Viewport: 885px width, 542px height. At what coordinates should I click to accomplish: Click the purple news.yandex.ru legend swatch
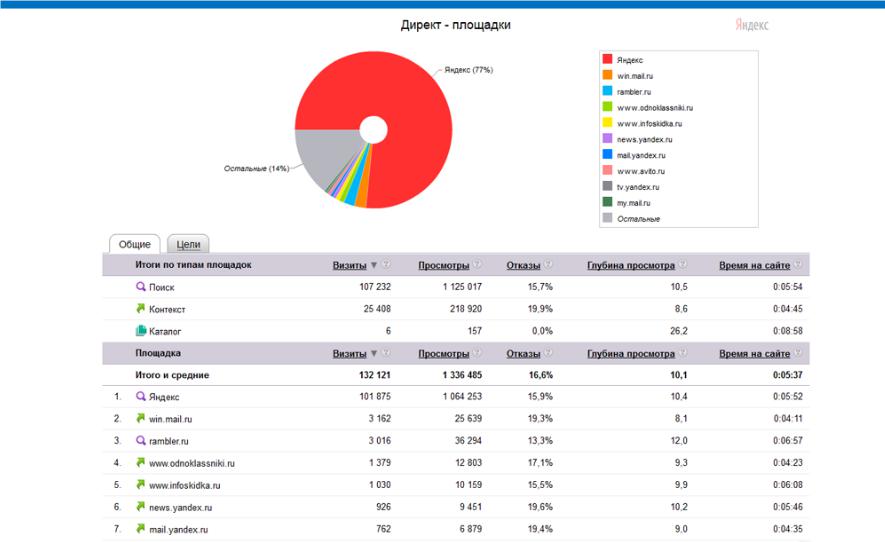point(607,138)
